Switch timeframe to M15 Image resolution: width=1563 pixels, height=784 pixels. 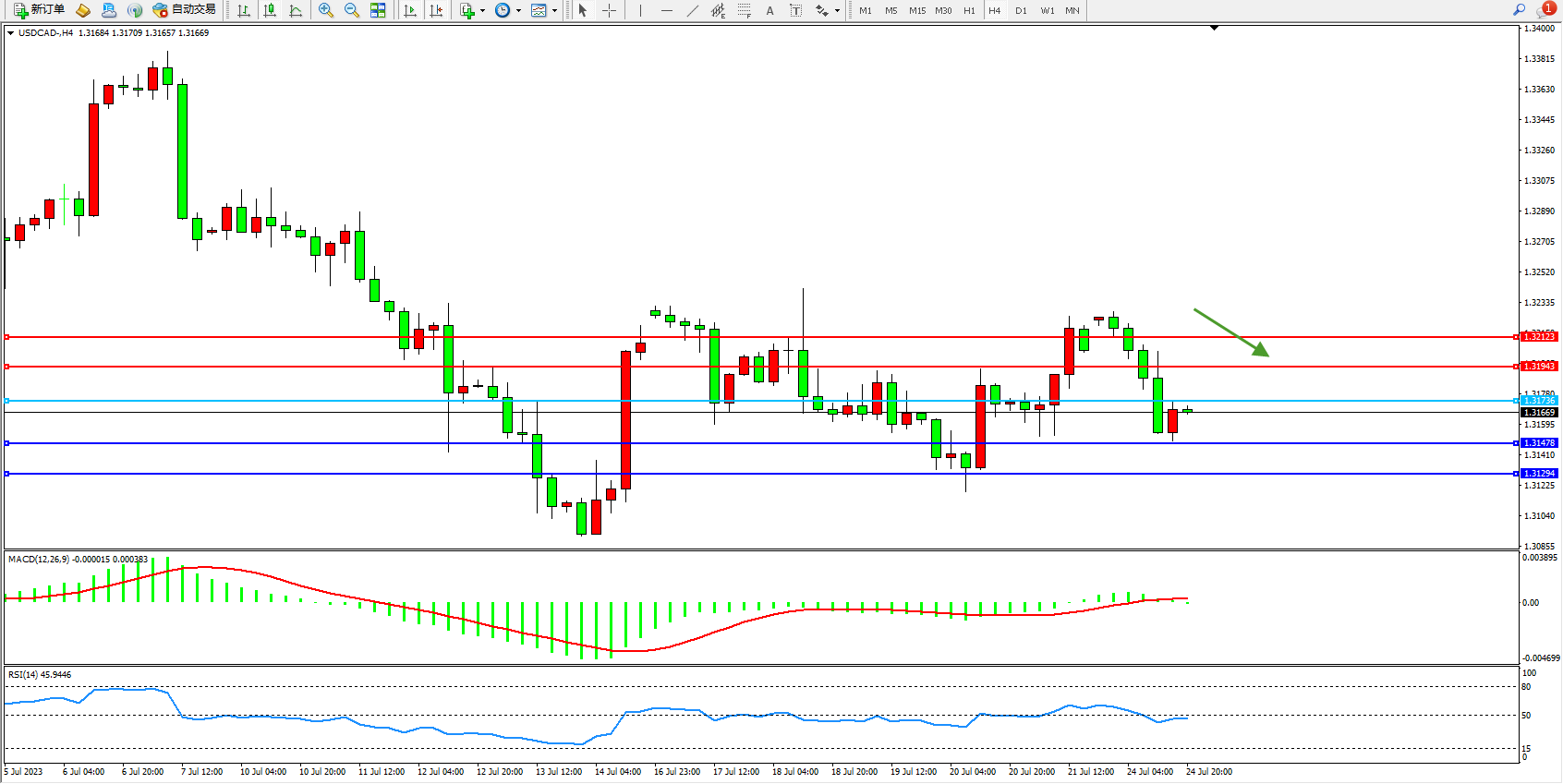[x=916, y=10]
